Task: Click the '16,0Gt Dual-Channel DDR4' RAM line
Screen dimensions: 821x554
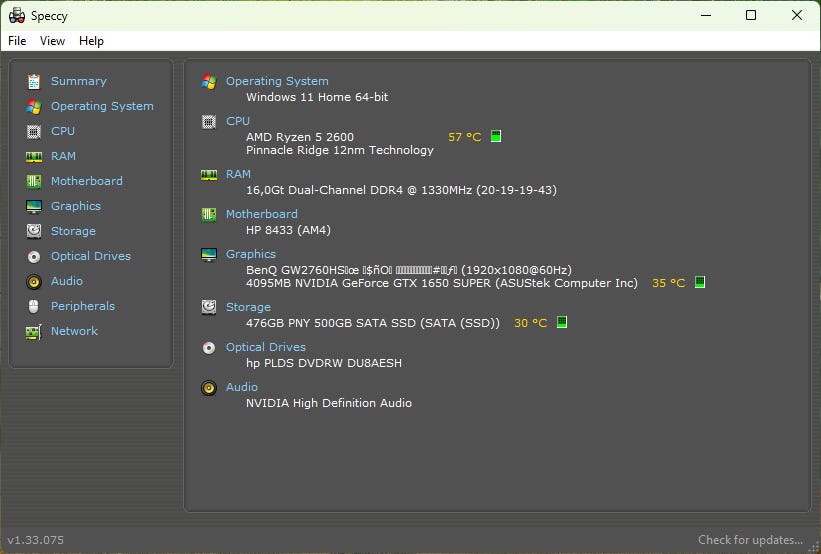Action: click(x=402, y=190)
